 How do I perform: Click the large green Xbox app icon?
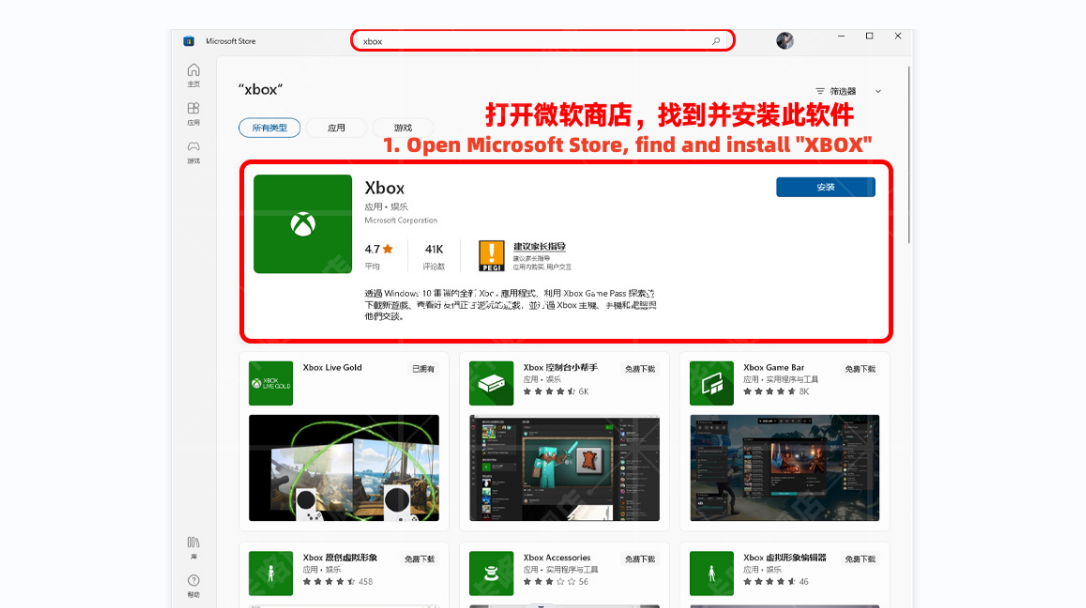coord(303,224)
